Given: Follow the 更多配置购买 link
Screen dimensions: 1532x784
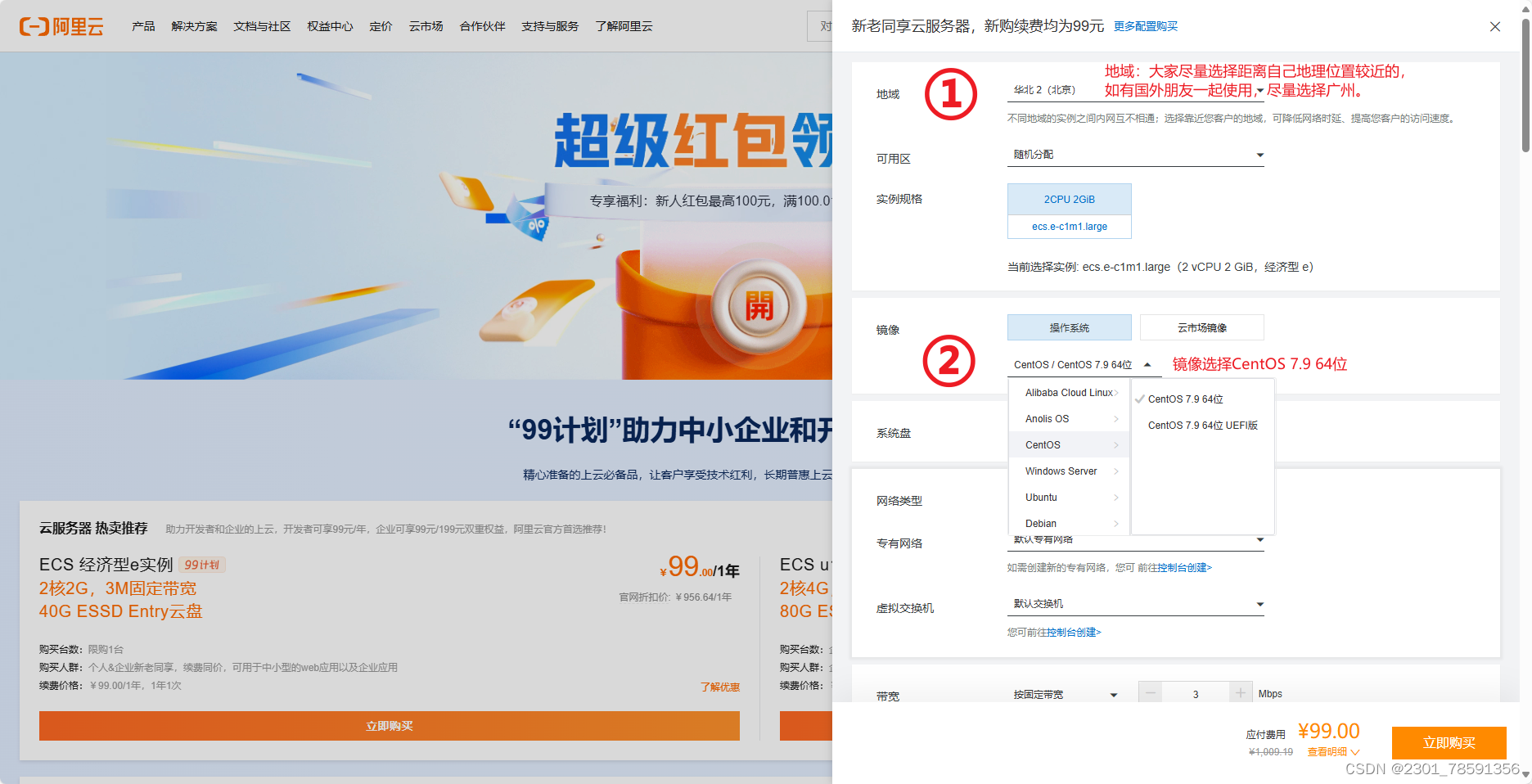Looking at the screenshot, I should pyautogui.click(x=1146, y=26).
